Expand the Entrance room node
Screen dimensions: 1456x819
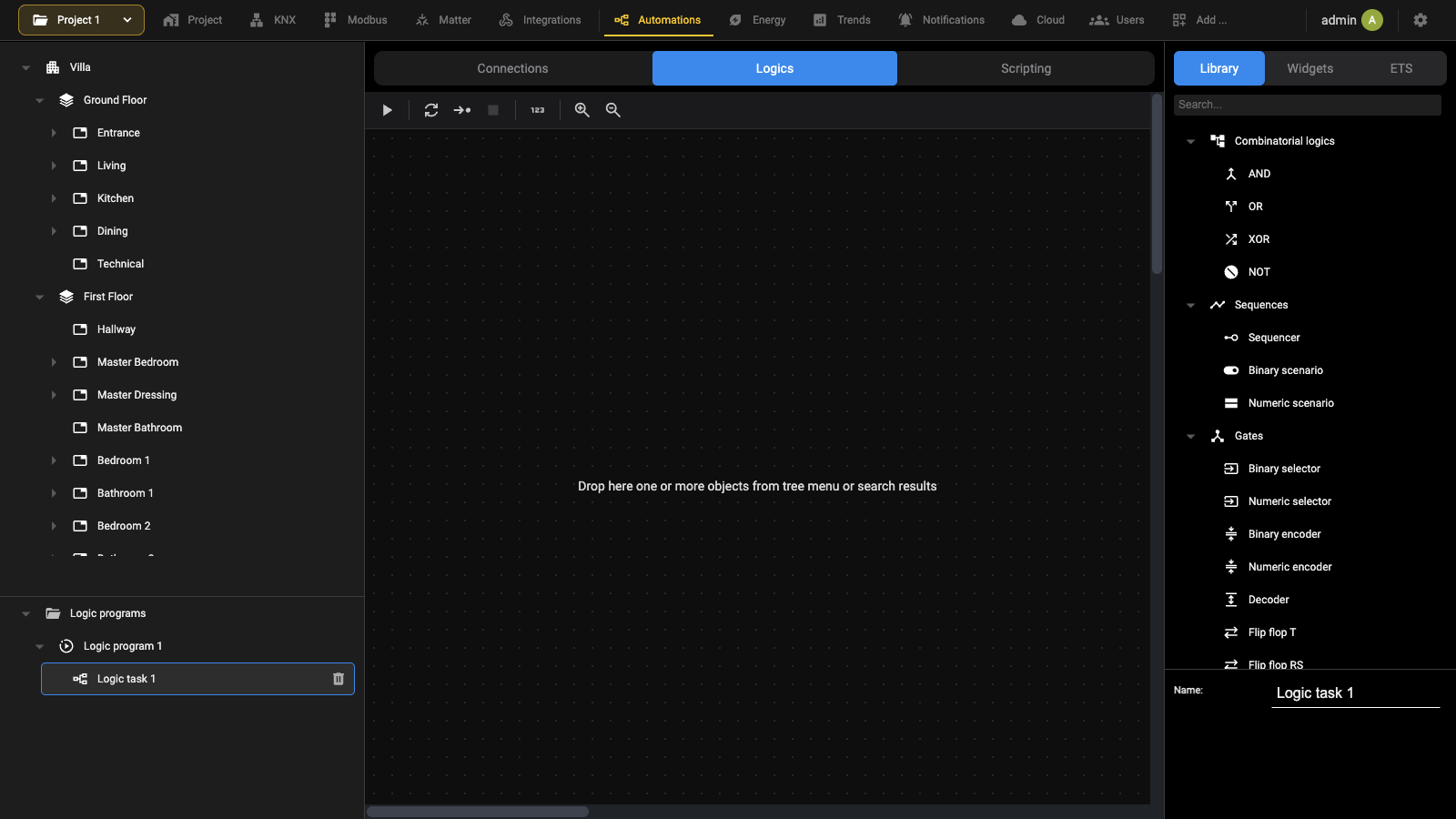(54, 133)
